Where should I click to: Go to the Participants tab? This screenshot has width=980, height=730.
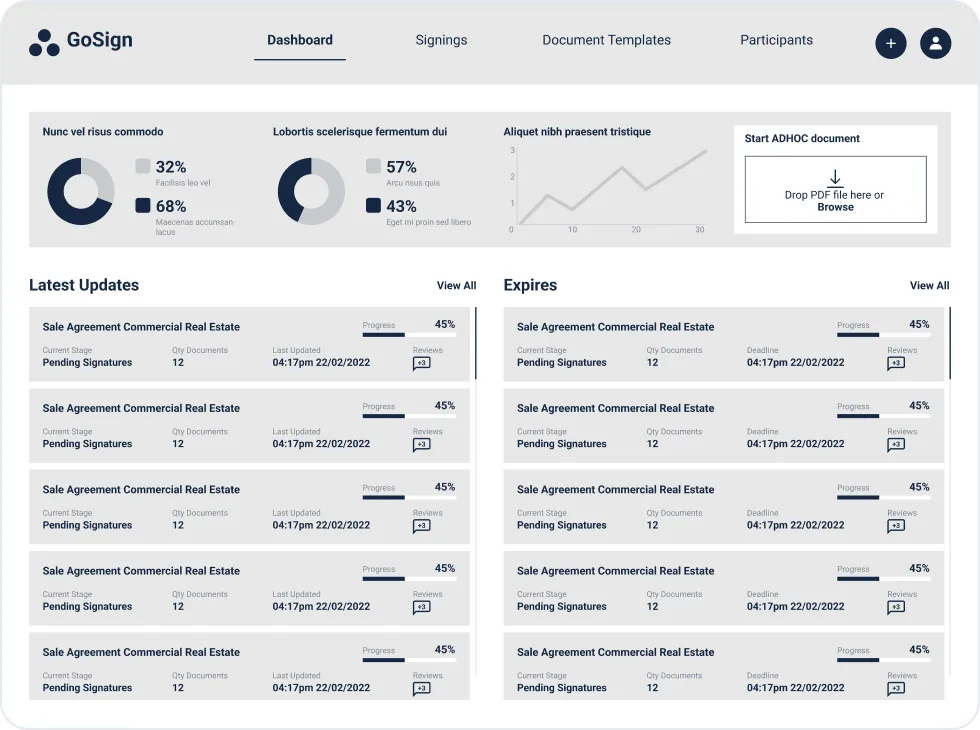776,41
